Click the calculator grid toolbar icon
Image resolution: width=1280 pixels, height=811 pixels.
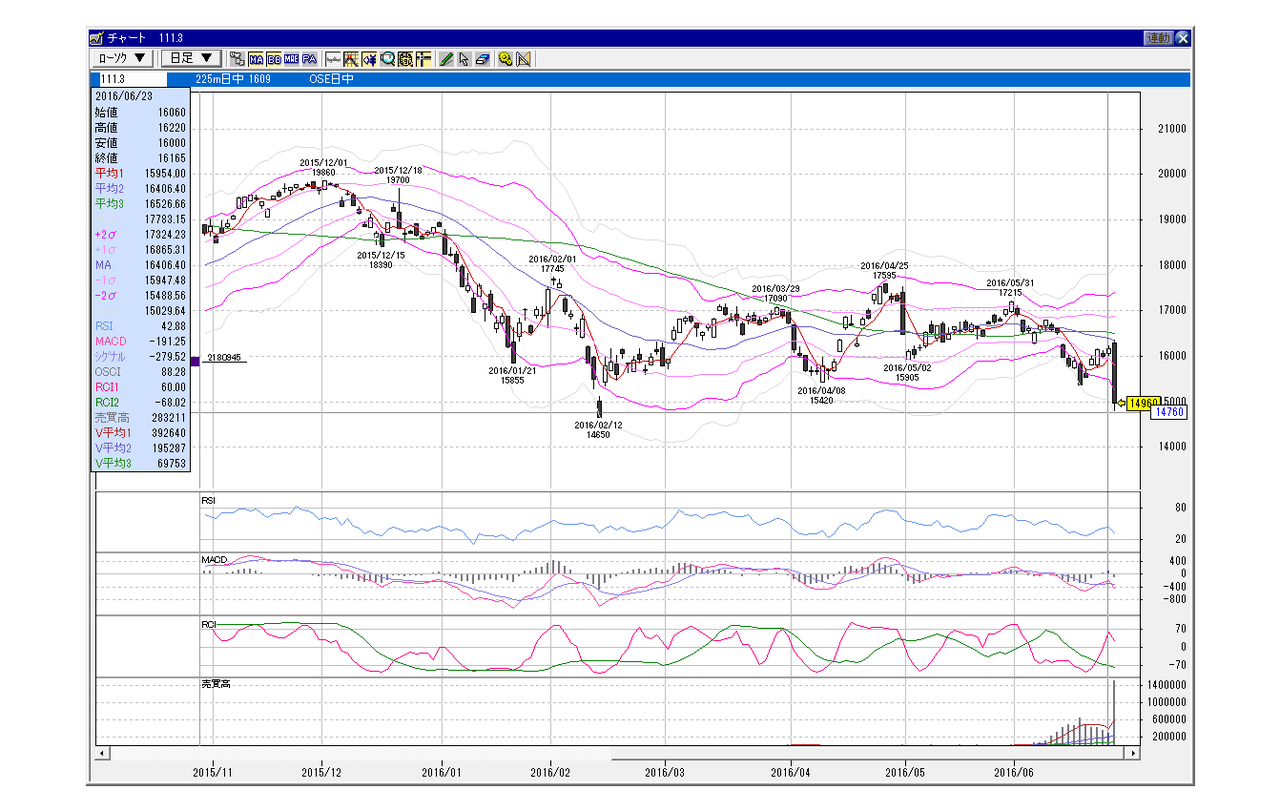point(405,58)
